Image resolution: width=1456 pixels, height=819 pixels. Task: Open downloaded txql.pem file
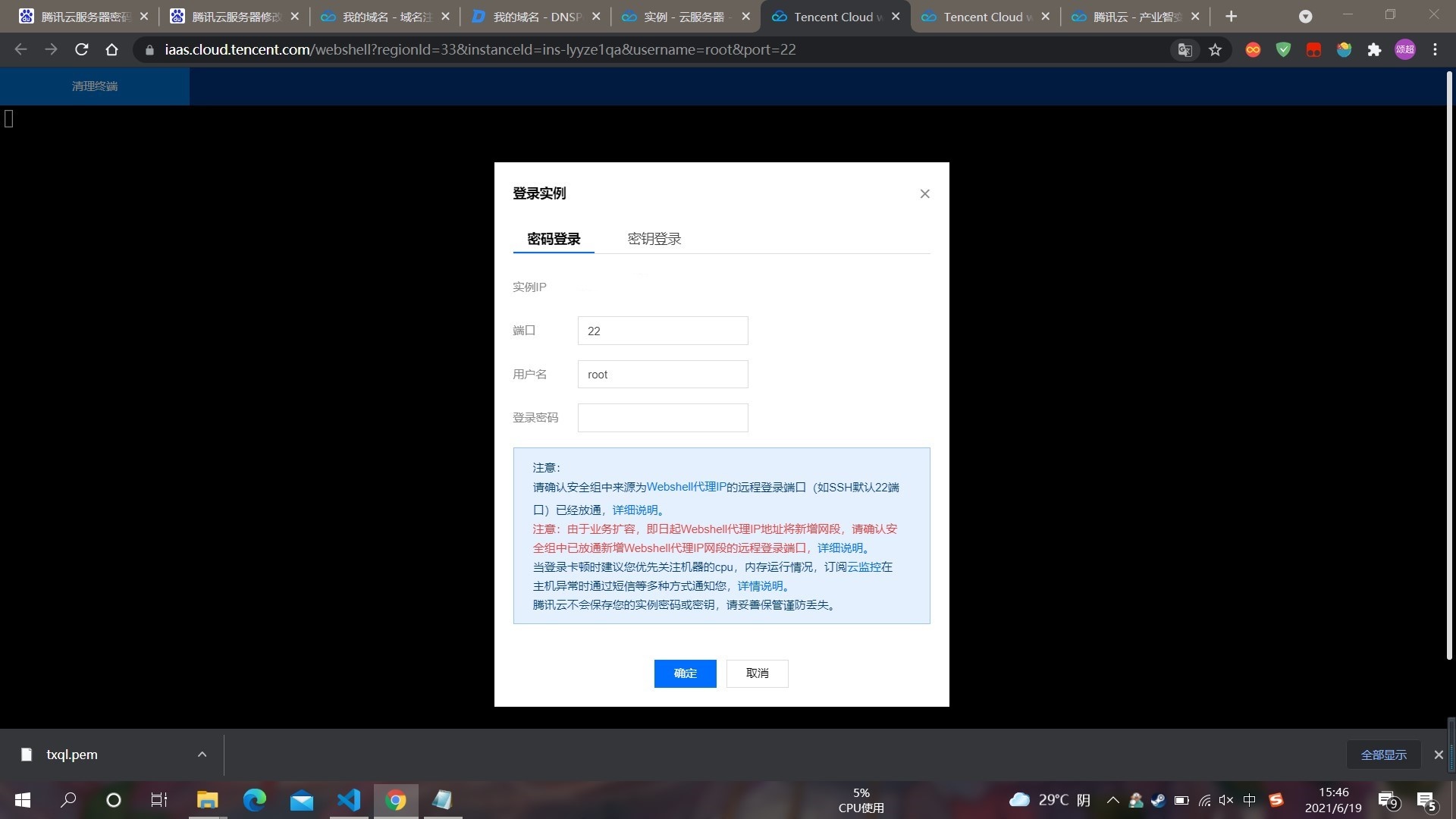[71, 755]
